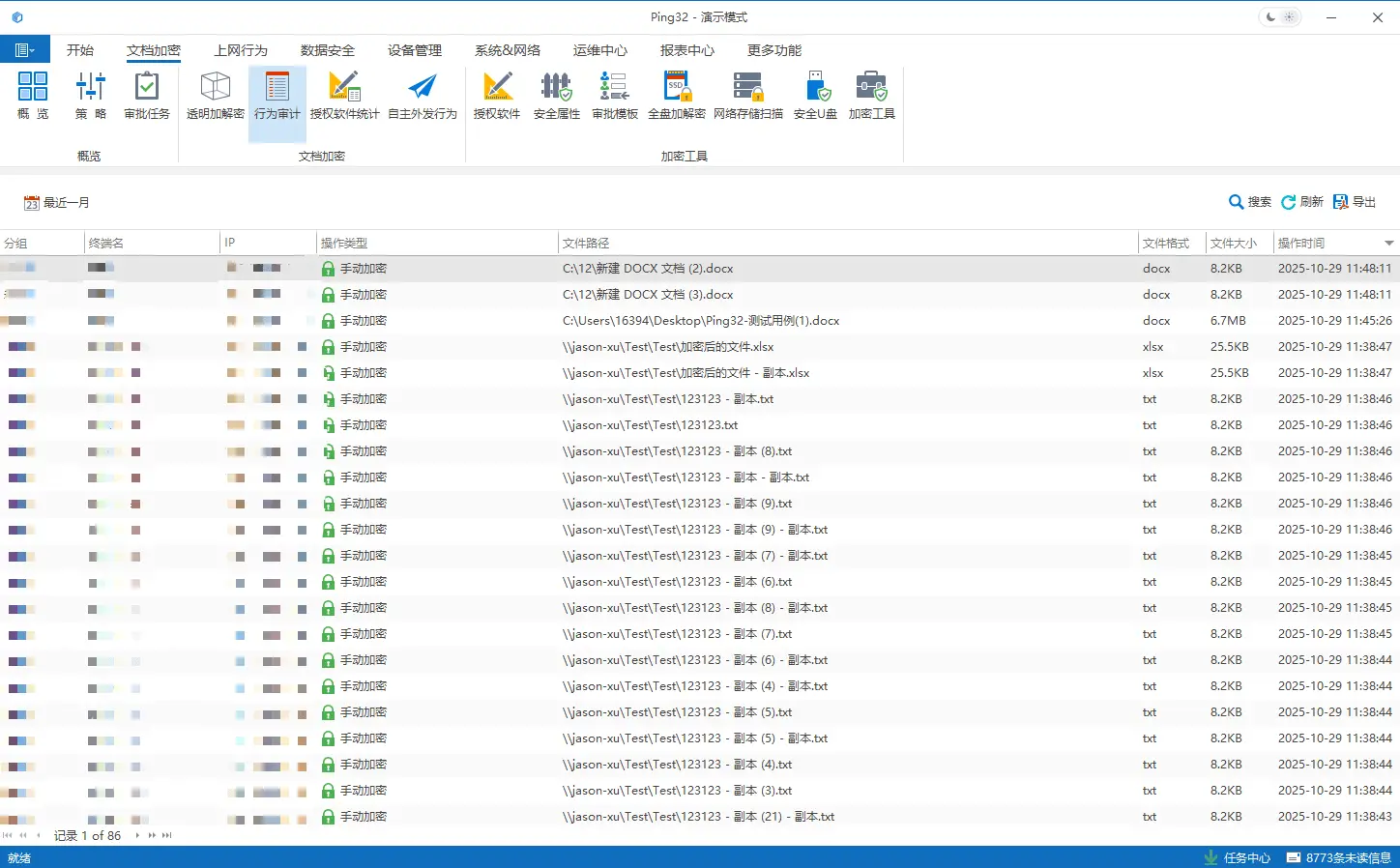Screen dimensions: 1400x868
Task: Sort by the 文件路径 column header
Action: [848, 243]
